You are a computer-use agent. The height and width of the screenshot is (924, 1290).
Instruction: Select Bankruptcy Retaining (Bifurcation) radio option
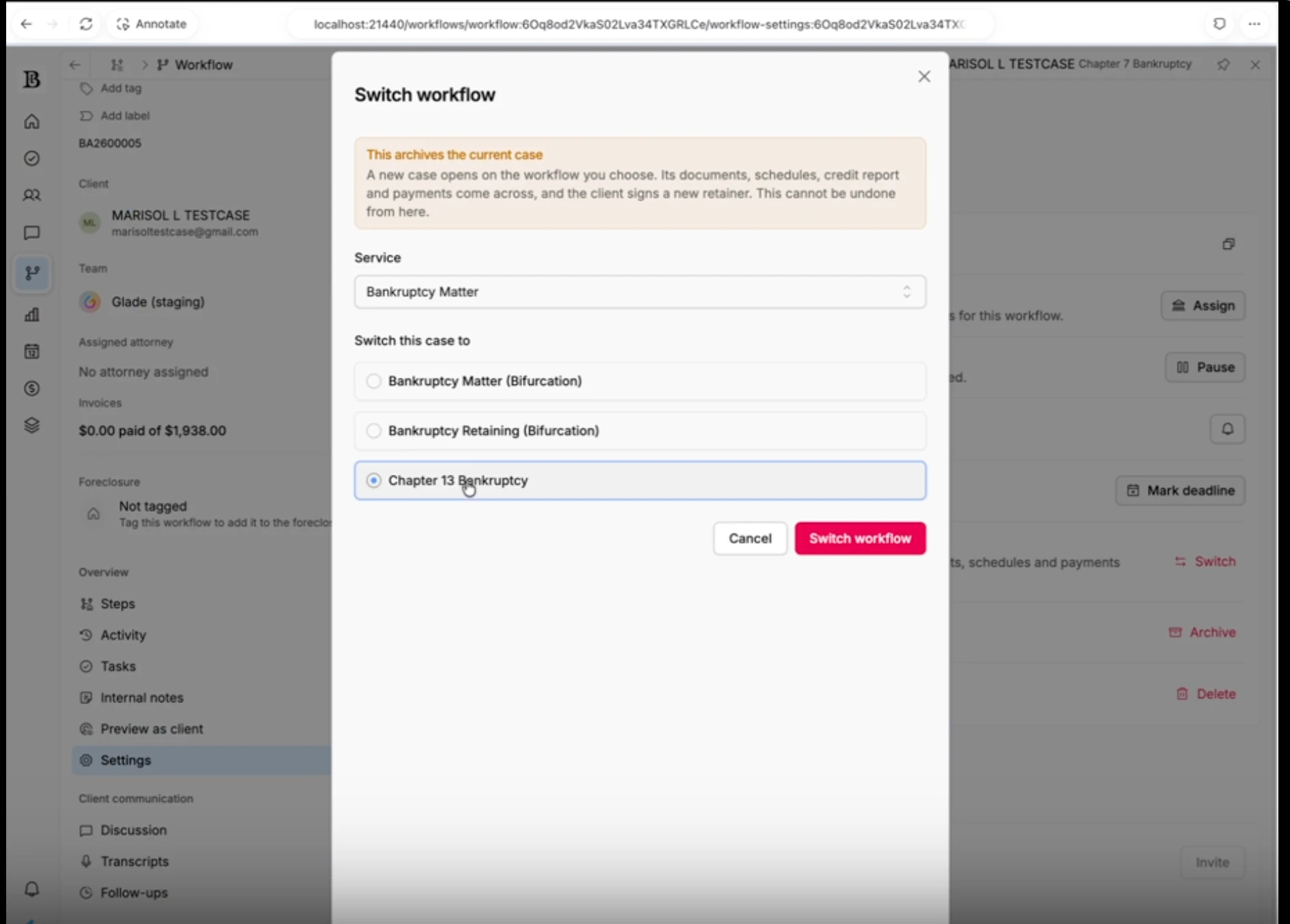[640, 431]
